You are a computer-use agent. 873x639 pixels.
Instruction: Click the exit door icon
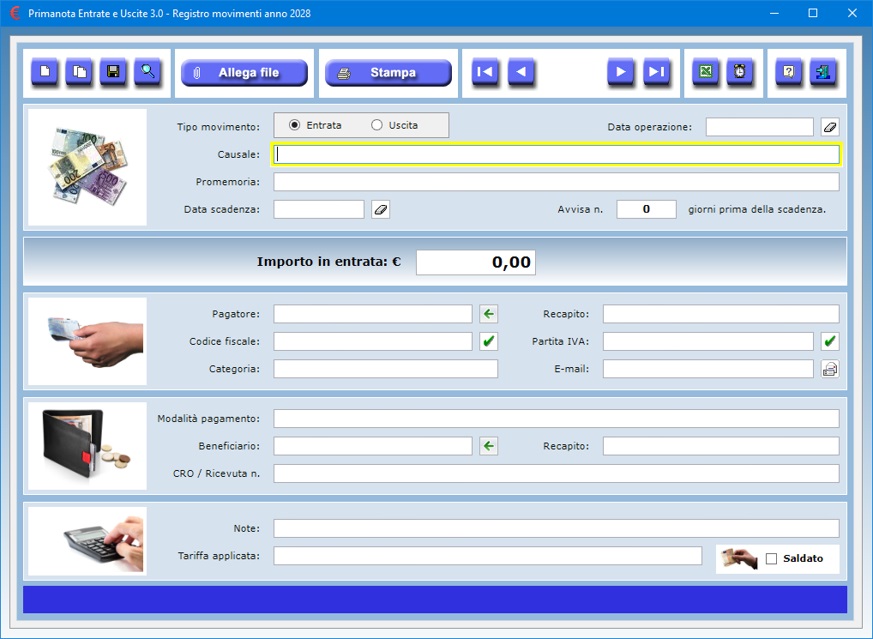pyautogui.click(x=823, y=72)
